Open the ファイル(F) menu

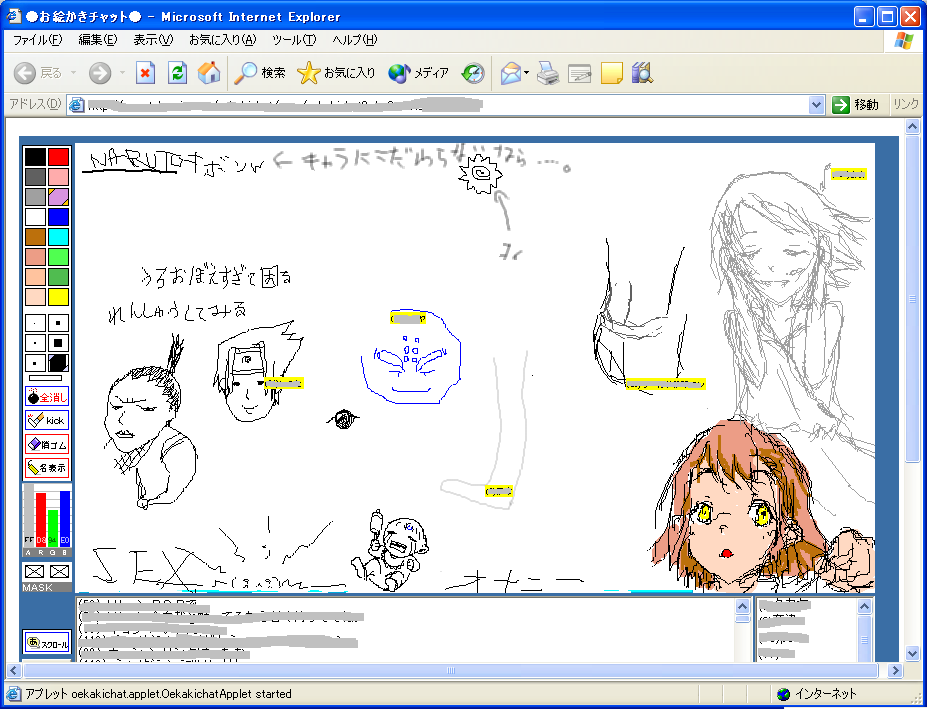[37, 40]
